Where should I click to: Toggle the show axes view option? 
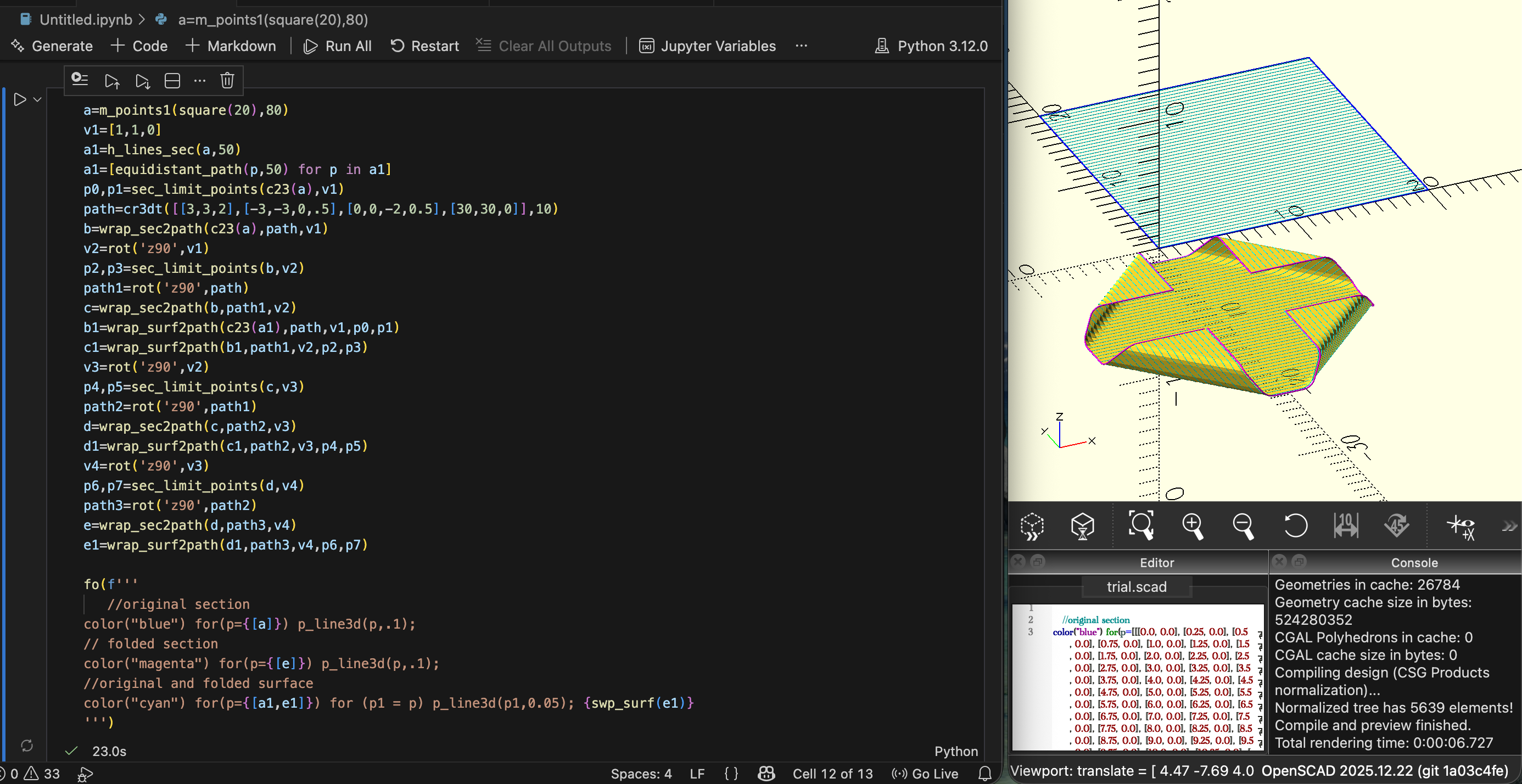pyautogui.click(x=1461, y=525)
